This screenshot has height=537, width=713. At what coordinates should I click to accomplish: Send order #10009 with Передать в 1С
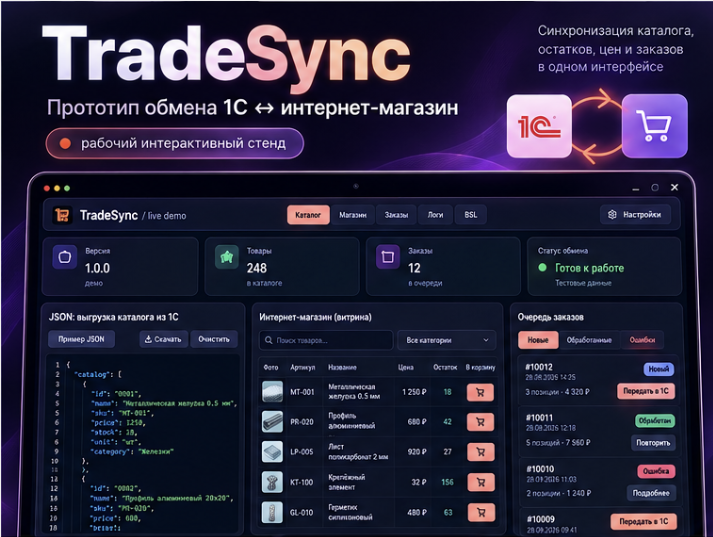[643, 522]
